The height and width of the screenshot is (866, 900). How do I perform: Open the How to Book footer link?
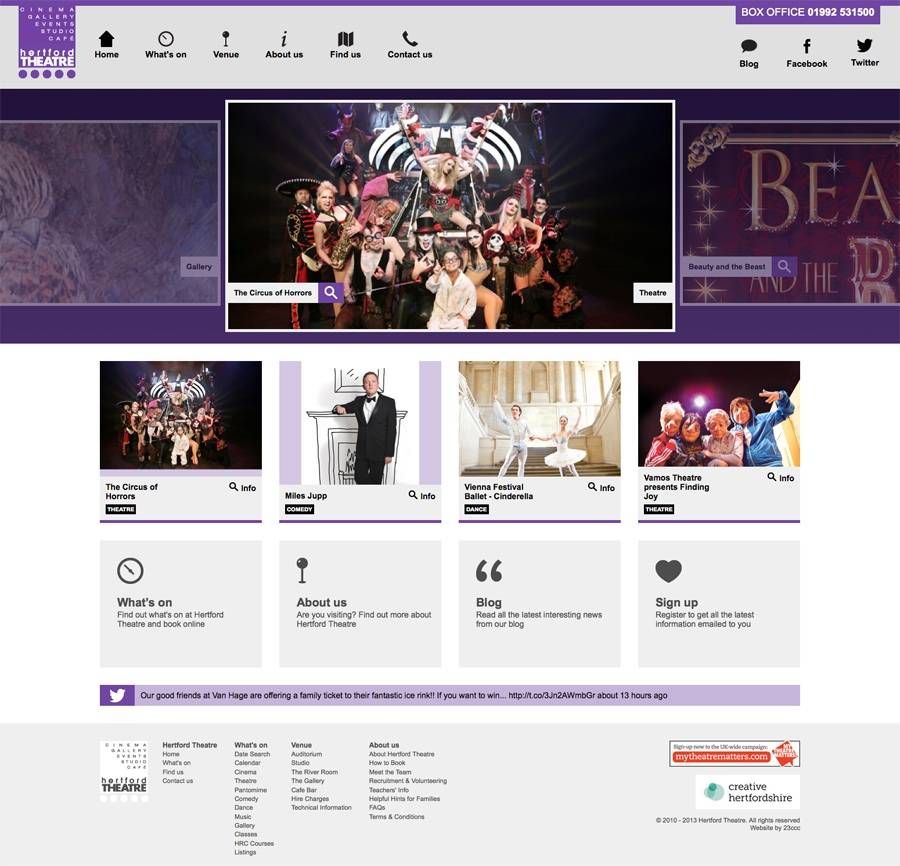387,763
